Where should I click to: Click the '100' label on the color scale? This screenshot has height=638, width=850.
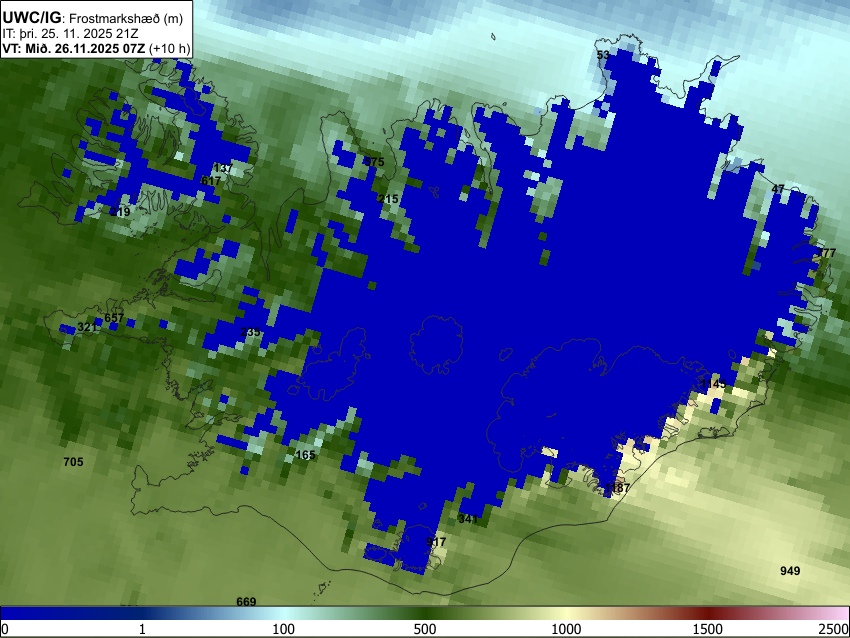(x=284, y=629)
